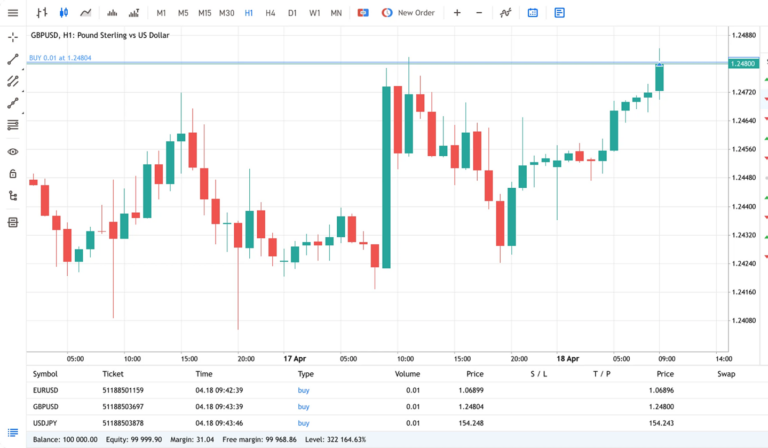This screenshot has width=768, height=448.
Task: Click the New Order button
Action: [x=409, y=13]
